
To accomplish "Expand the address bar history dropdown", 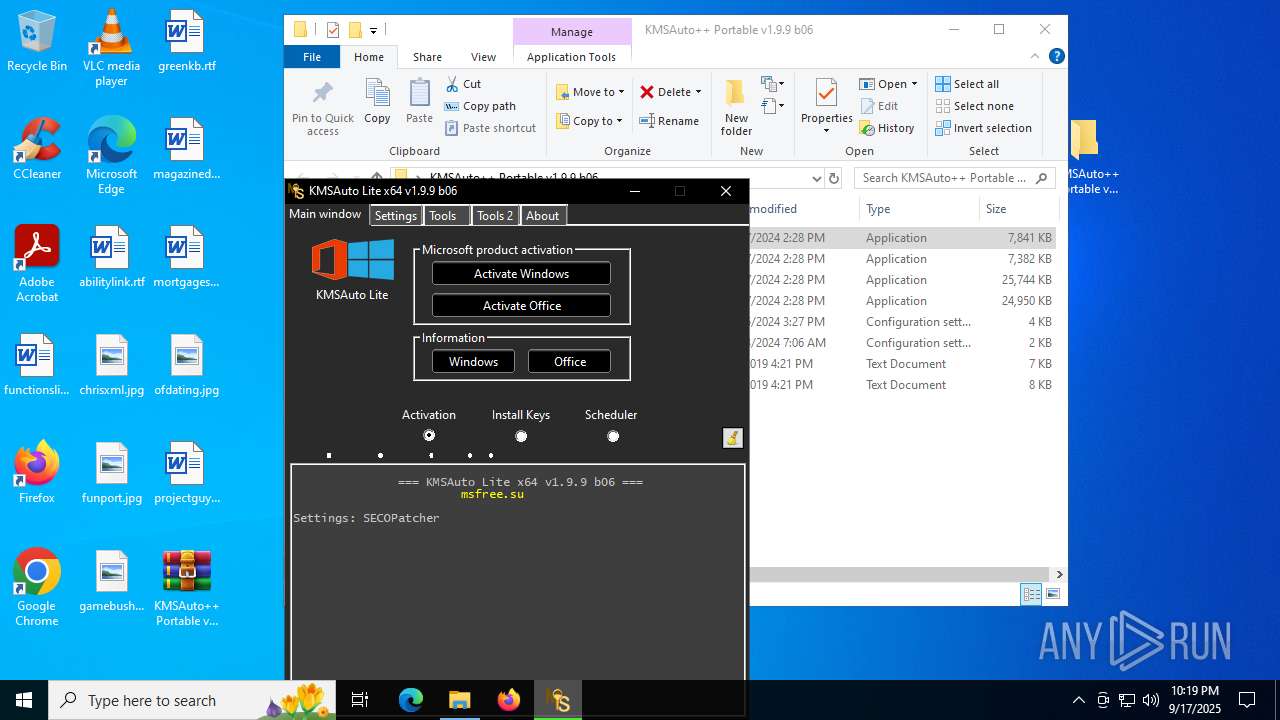I will [816, 178].
